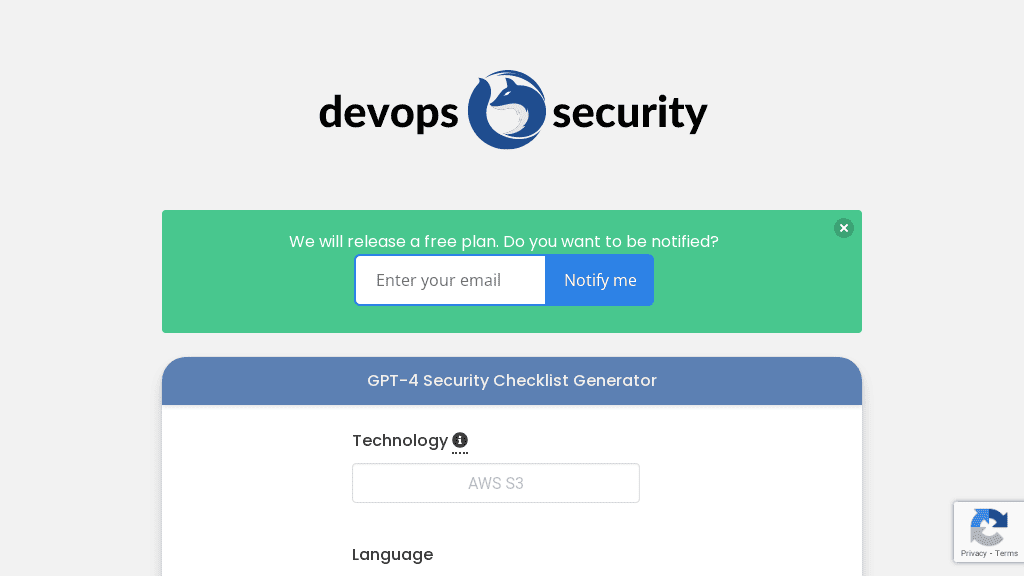Viewport: 1024px width, 576px height.
Task: Click the Technology label with dotted underline
Action: [400, 440]
